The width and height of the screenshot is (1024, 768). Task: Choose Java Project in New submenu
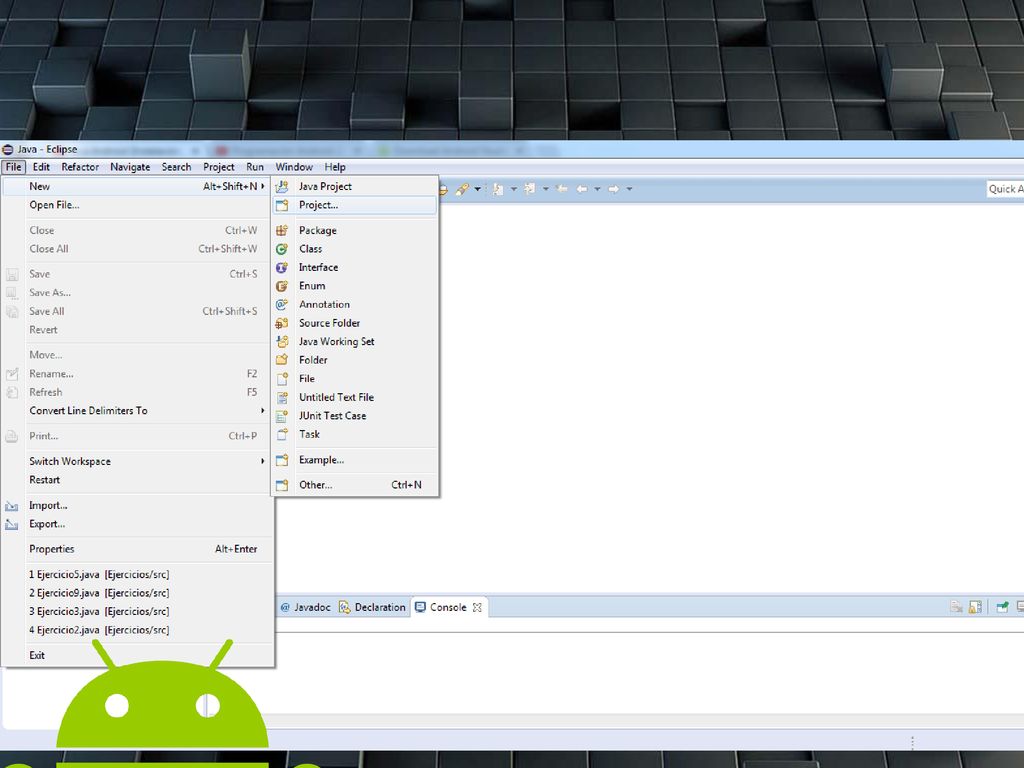[355, 187]
